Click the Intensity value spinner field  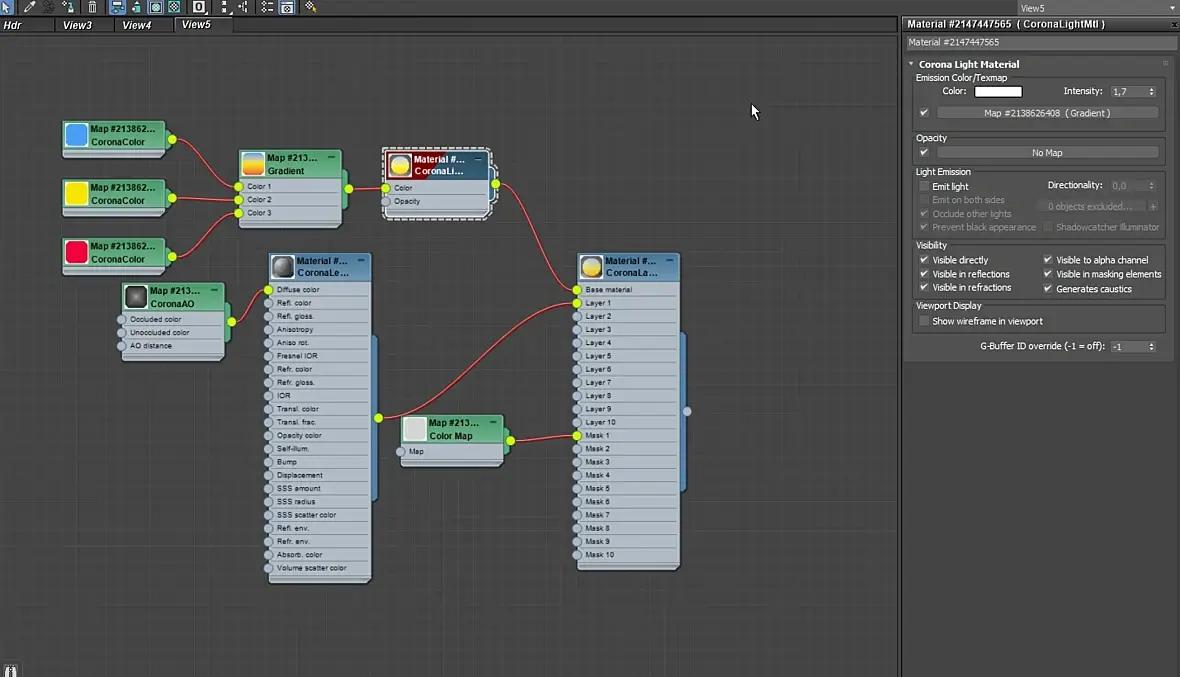[x=1126, y=91]
